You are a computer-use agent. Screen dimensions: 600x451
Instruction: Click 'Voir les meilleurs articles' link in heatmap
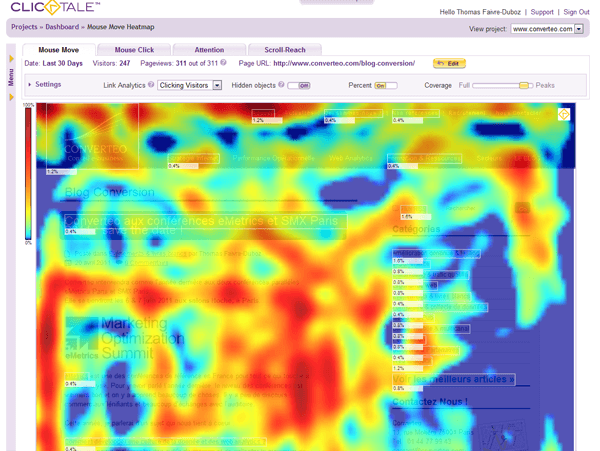tap(453, 379)
